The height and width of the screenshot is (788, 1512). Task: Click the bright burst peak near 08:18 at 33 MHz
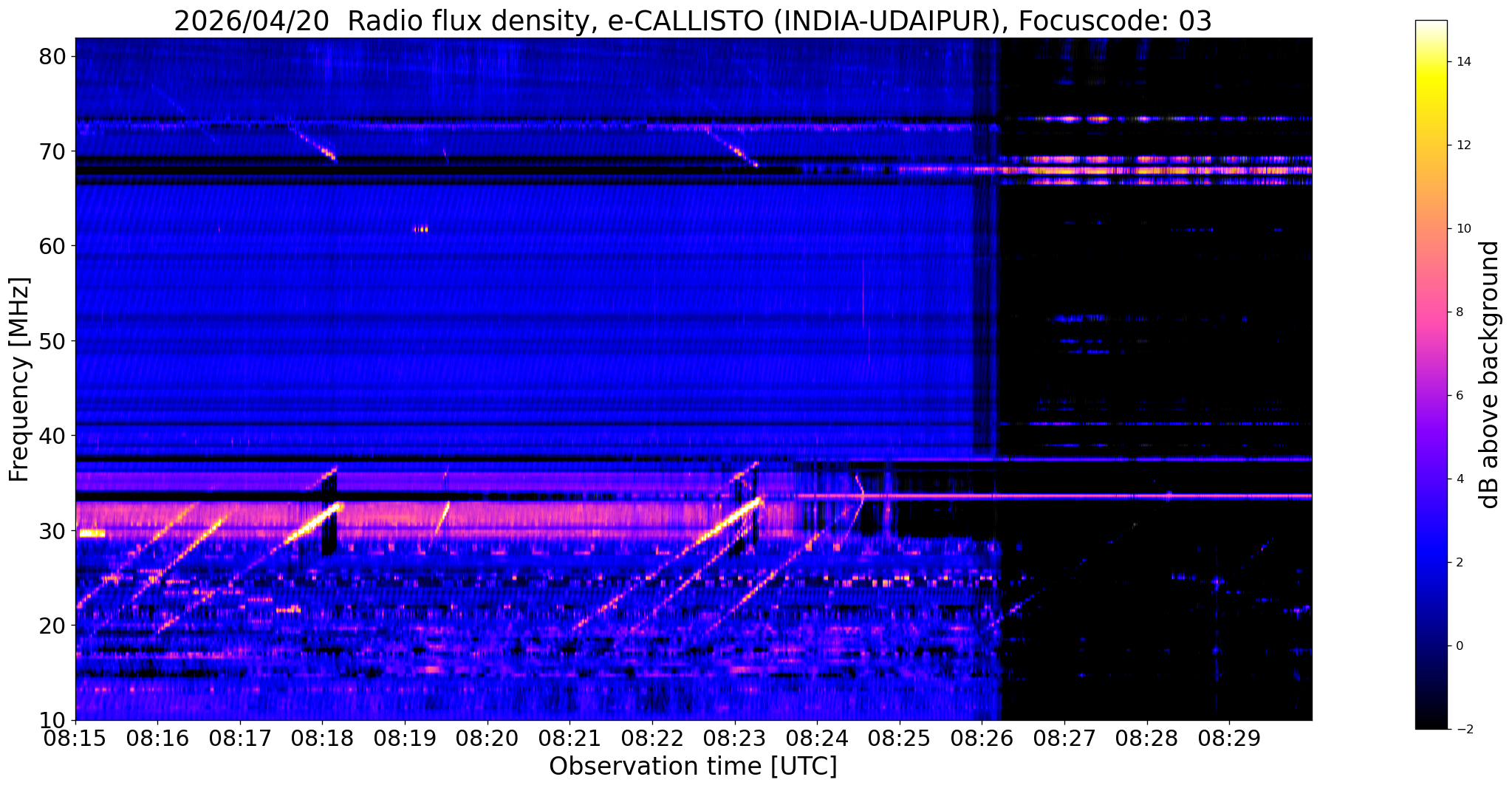(338, 507)
